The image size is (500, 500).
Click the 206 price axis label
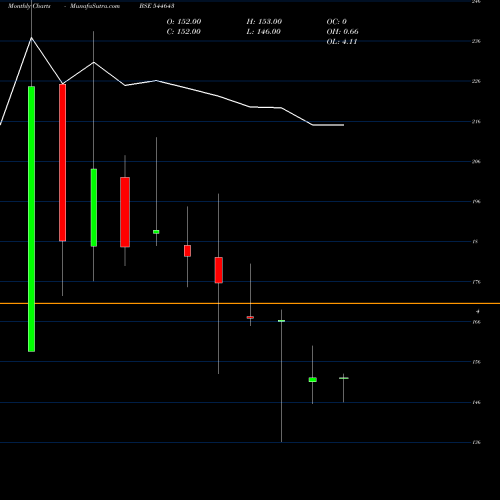point(476,161)
